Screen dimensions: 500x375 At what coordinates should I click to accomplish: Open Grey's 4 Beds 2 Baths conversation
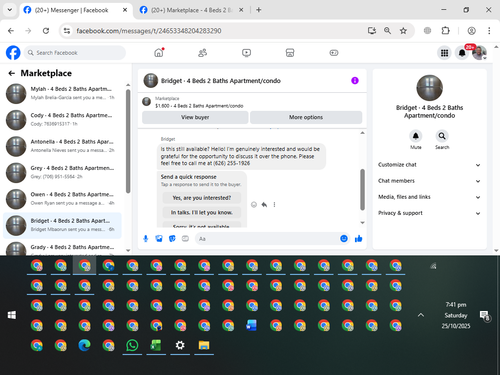click(62, 172)
